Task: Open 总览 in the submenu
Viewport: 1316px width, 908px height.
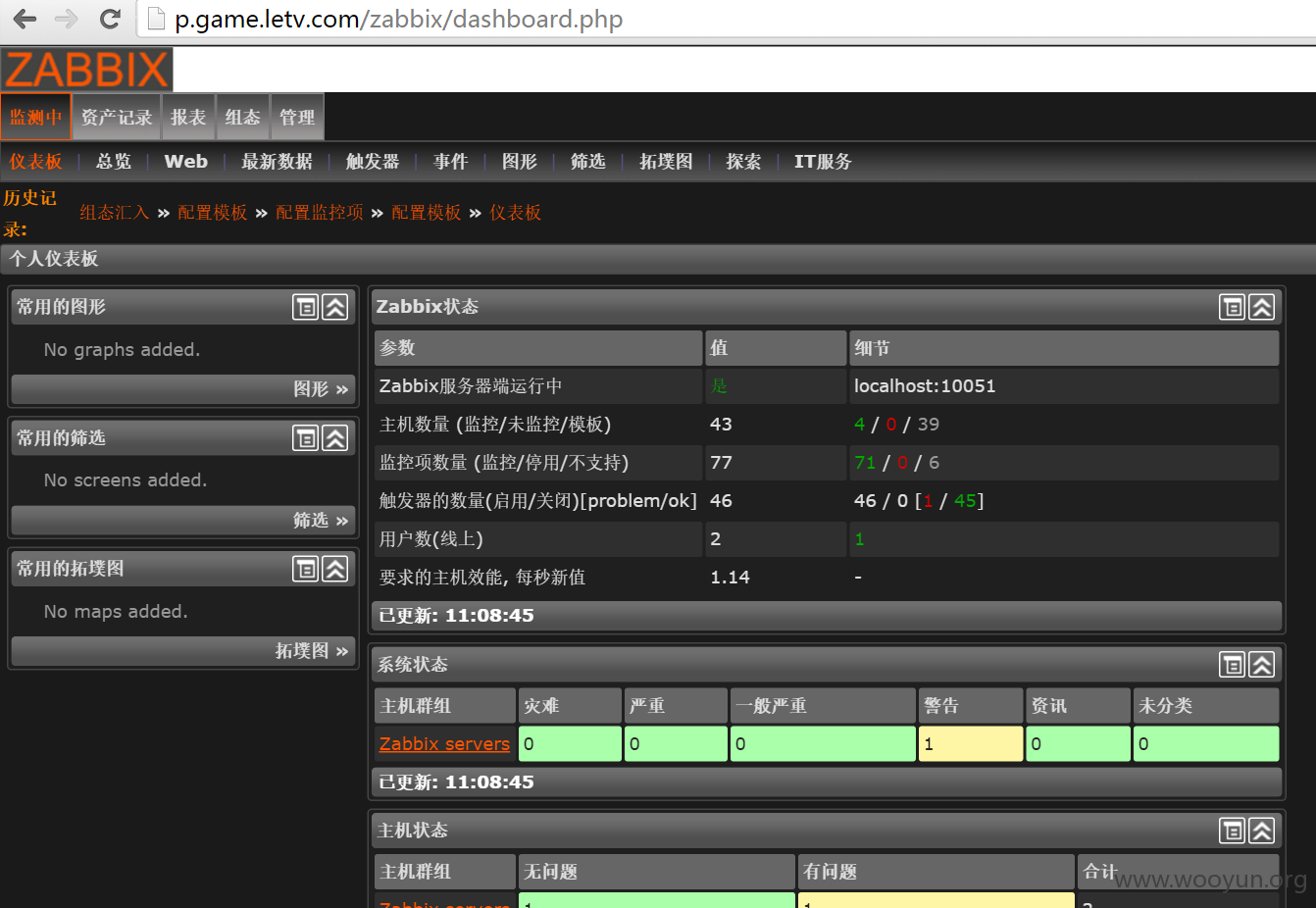Action: (x=114, y=162)
